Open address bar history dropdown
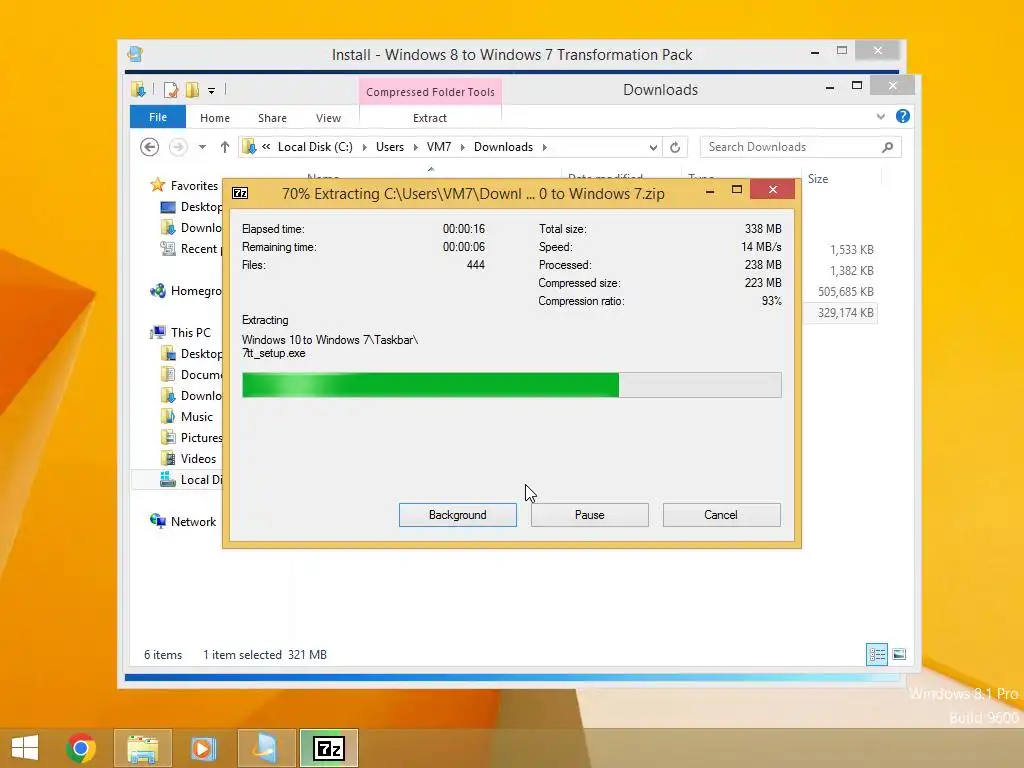Viewport: 1024px width, 768px height. pyautogui.click(x=652, y=148)
